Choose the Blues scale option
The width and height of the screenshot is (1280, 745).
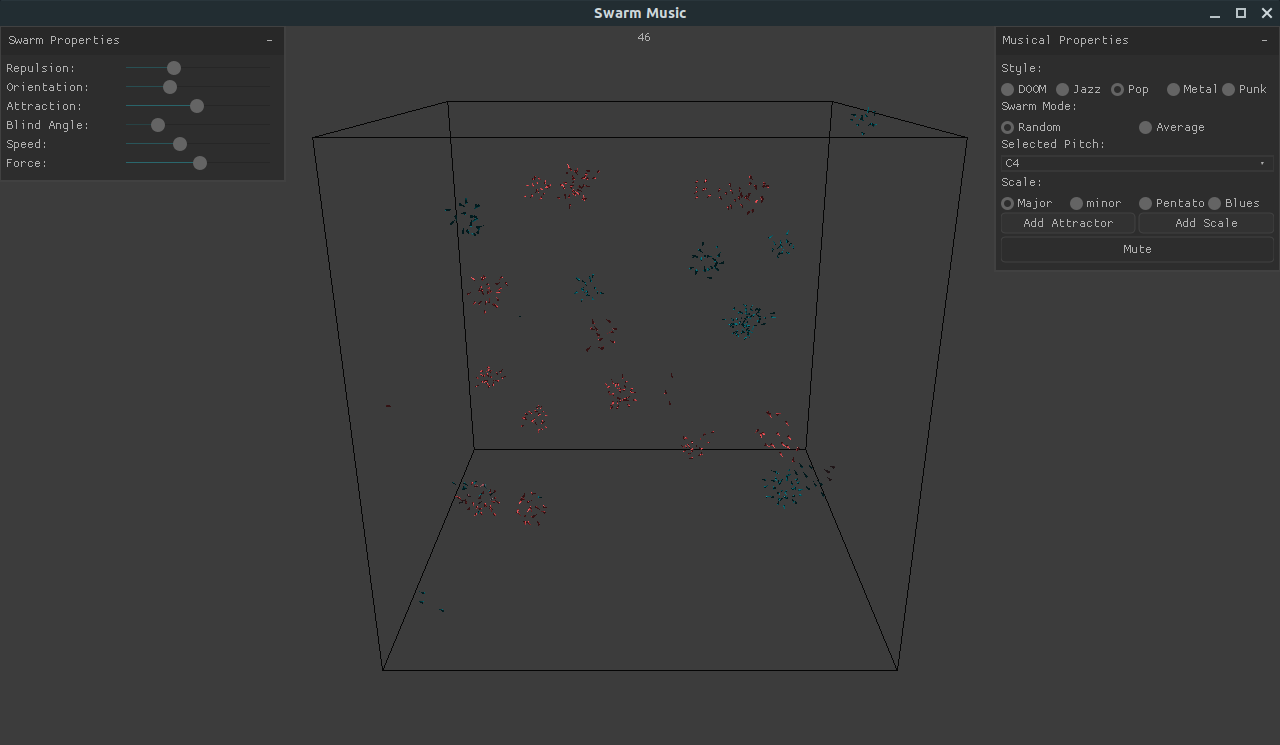coord(1215,203)
